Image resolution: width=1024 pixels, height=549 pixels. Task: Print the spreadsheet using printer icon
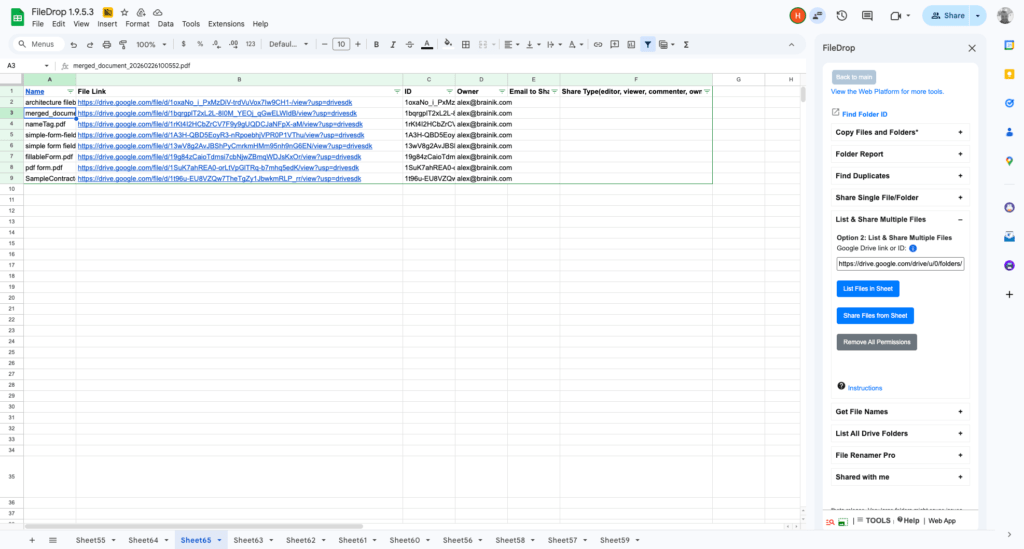tap(106, 44)
